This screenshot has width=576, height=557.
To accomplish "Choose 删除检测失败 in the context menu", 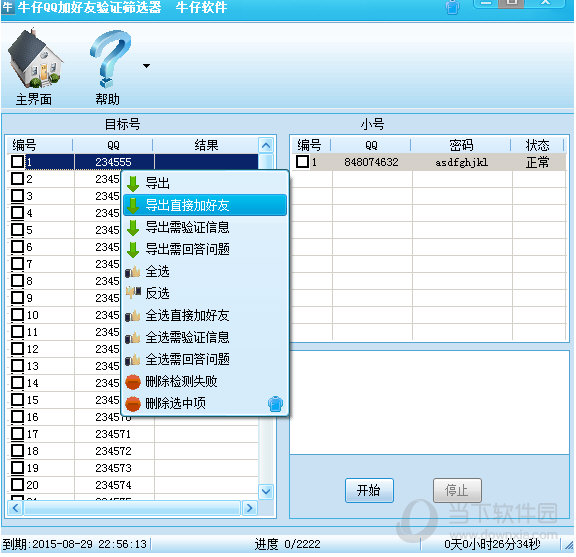I will pyautogui.click(x=205, y=381).
